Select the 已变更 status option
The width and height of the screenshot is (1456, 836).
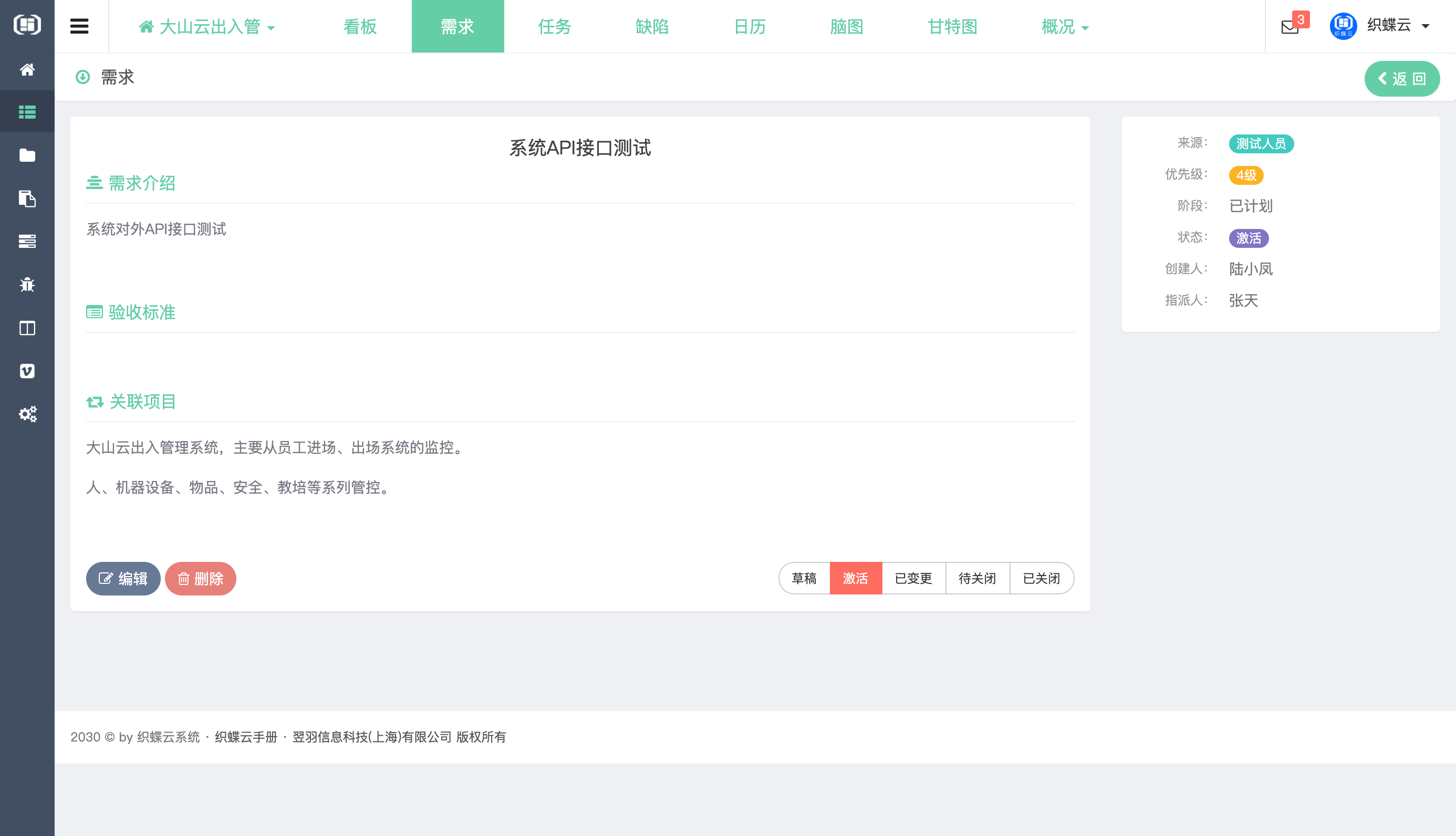[913, 578]
